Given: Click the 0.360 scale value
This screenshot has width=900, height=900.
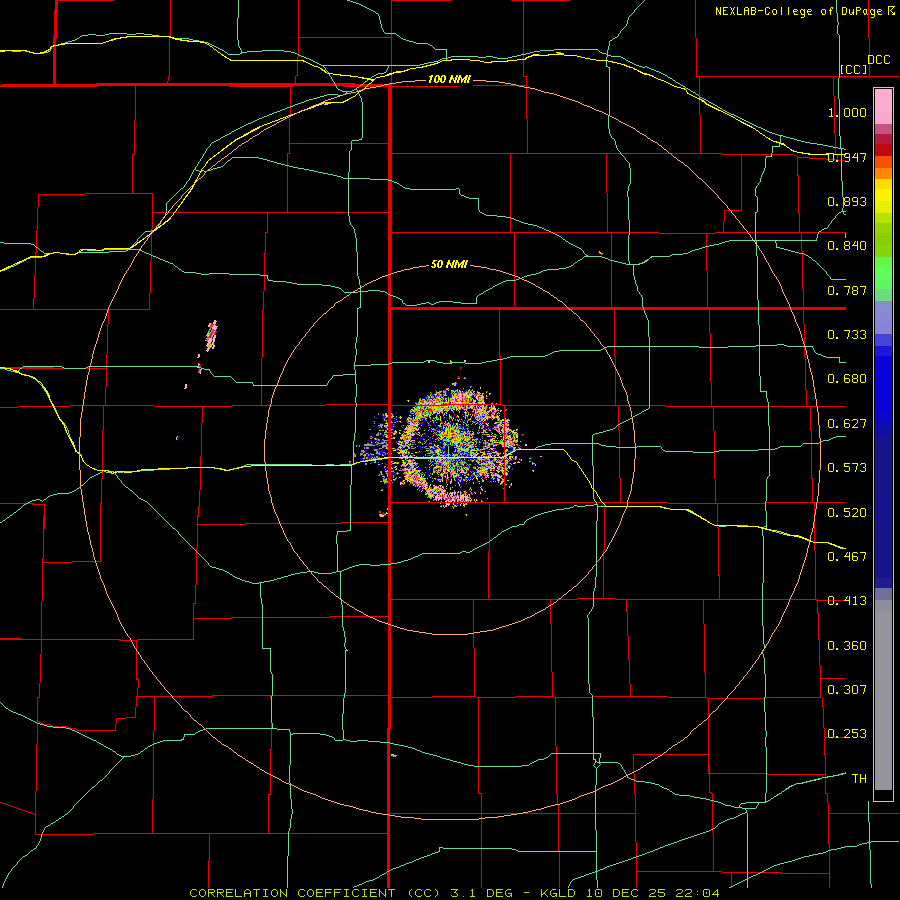Looking at the screenshot, I should tap(847, 645).
